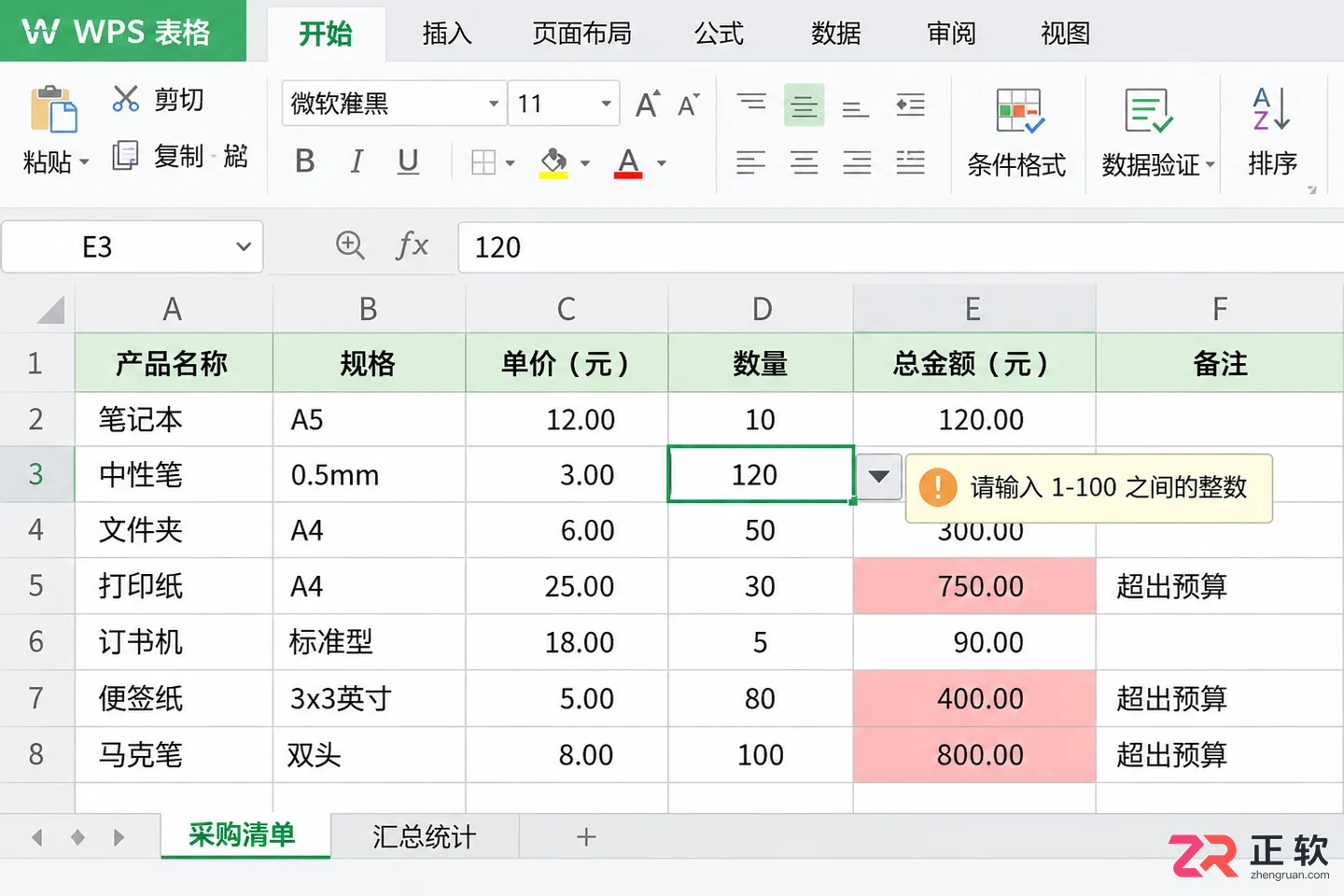This screenshot has height=896, width=1344.
Task: Increase font size with large A icon
Action: [x=648, y=104]
